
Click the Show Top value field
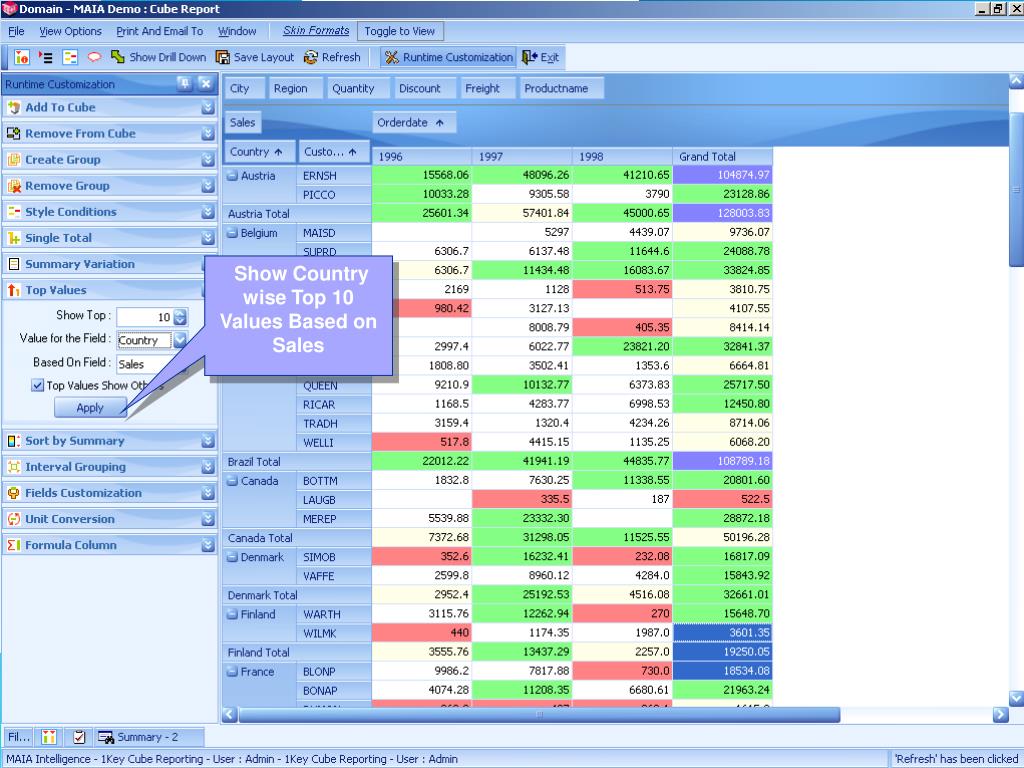145,317
